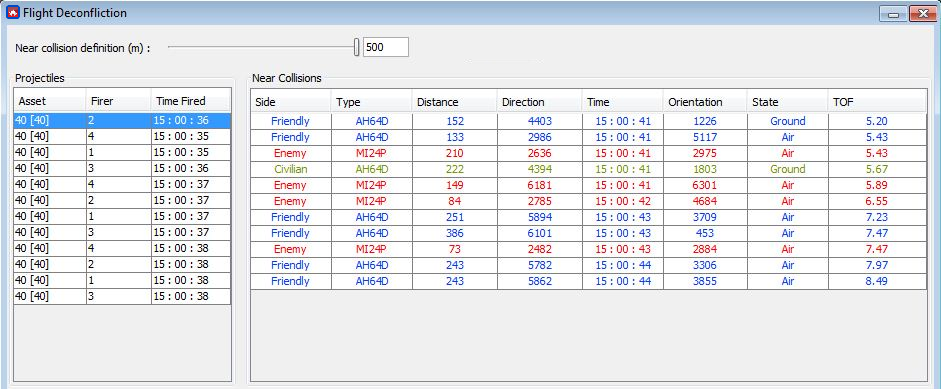The width and height of the screenshot is (941, 390).
Task: Click the Orientation column header
Action: [x=705, y=102]
